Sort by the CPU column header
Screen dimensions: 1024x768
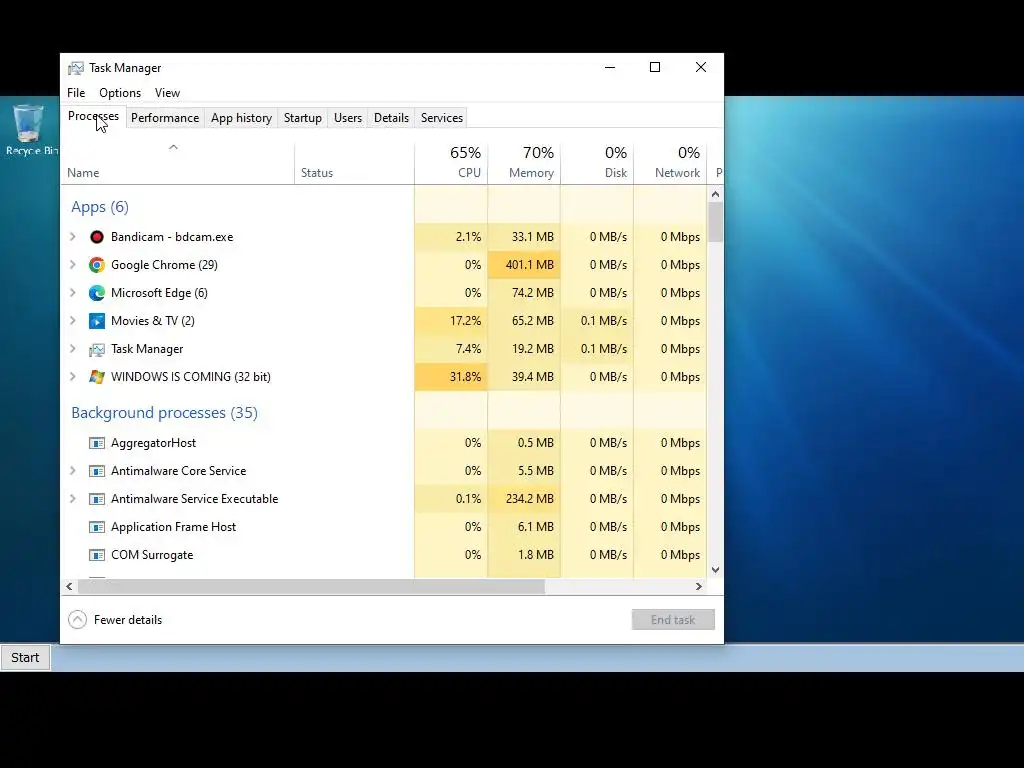(x=451, y=162)
